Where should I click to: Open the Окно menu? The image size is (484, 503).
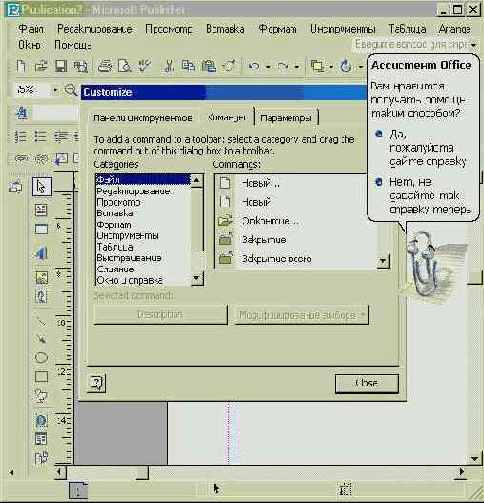tap(29, 45)
